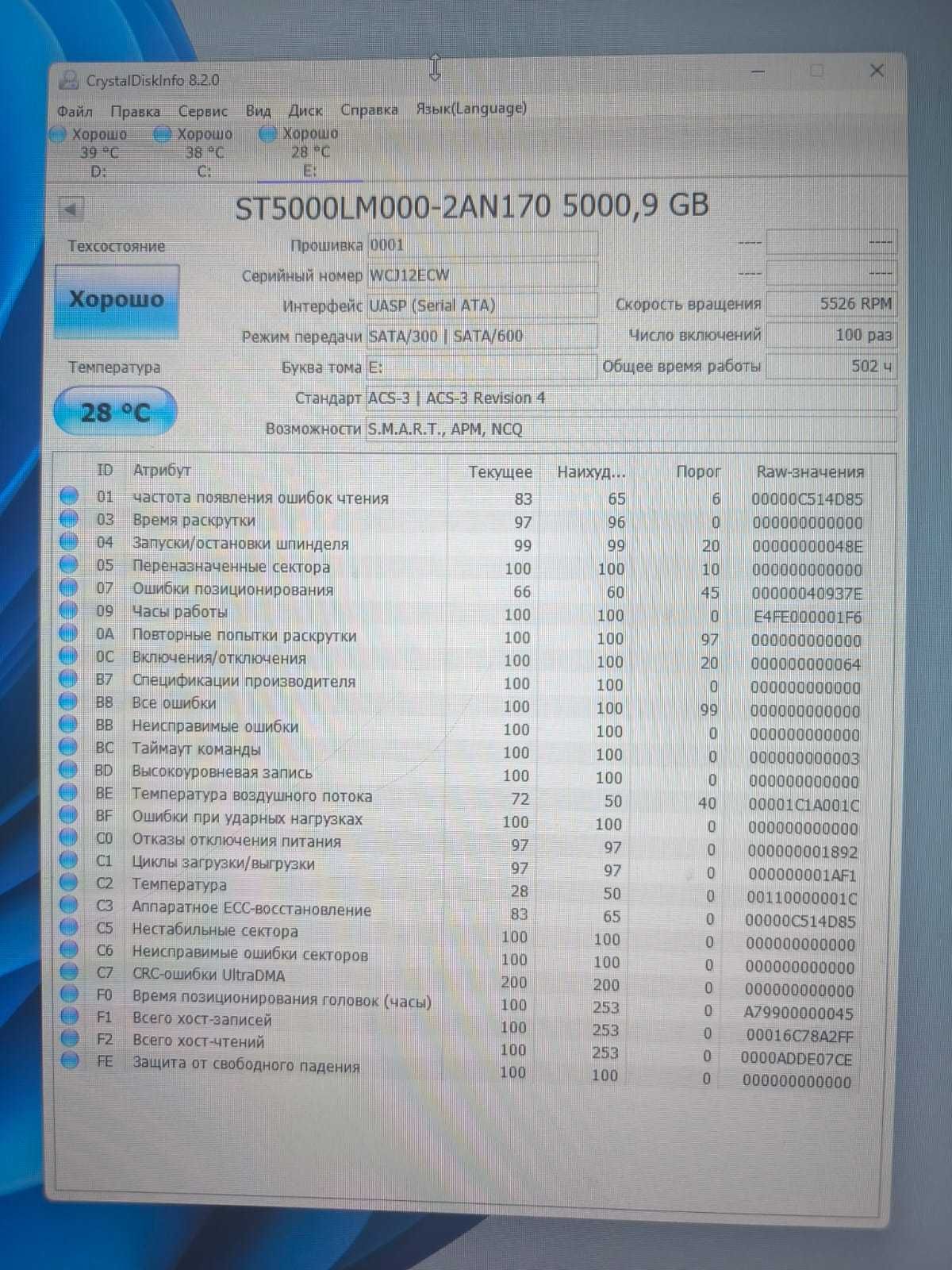The height and width of the screenshot is (1270, 952).
Task: Click the Прошивка field 0001
Action: click(x=482, y=244)
